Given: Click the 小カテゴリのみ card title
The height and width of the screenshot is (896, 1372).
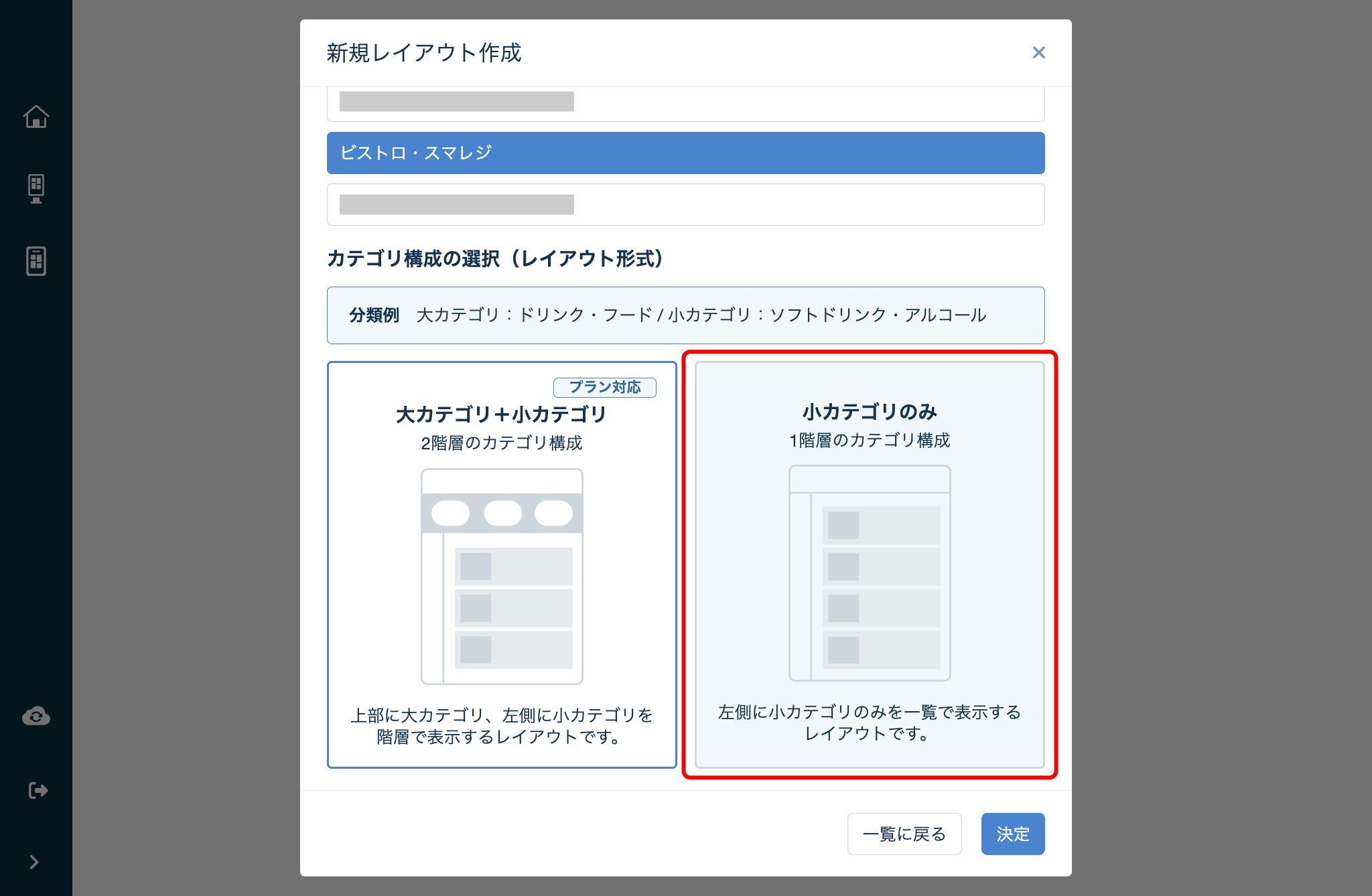Looking at the screenshot, I should (870, 411).
